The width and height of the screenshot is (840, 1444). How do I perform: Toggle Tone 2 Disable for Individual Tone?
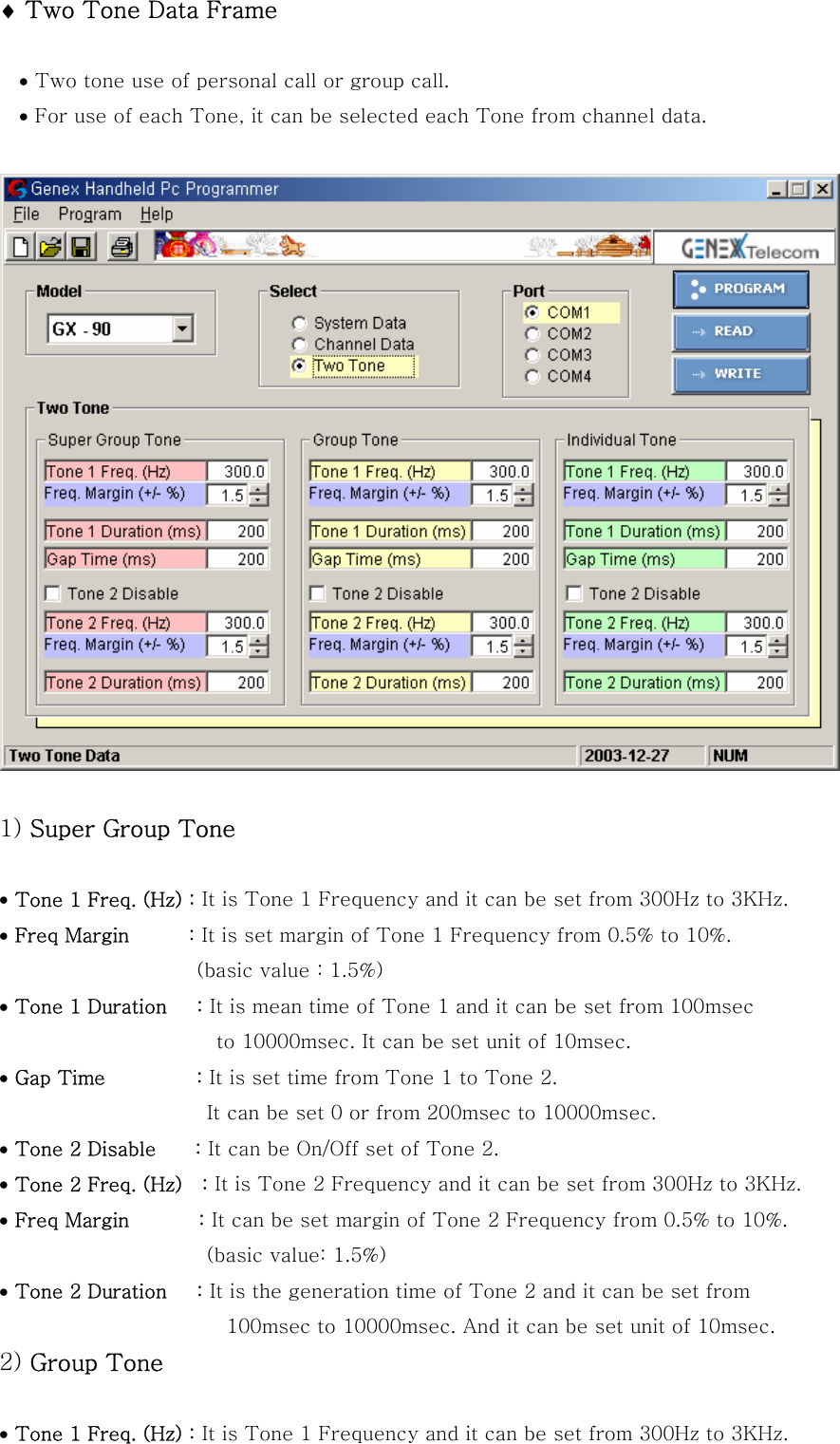[573, 593]
